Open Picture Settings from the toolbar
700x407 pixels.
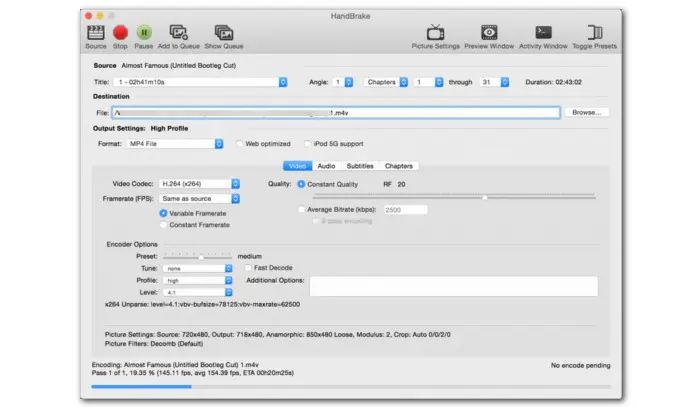pos(436,34)
